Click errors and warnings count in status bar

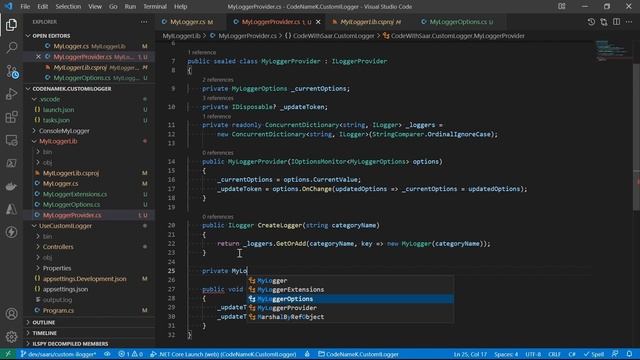[130, 354]
